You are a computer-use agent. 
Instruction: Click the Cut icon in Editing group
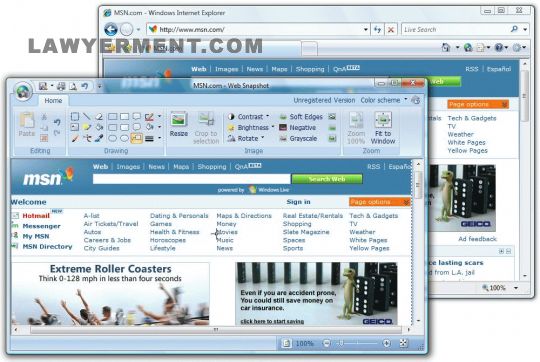coord(44,117)
